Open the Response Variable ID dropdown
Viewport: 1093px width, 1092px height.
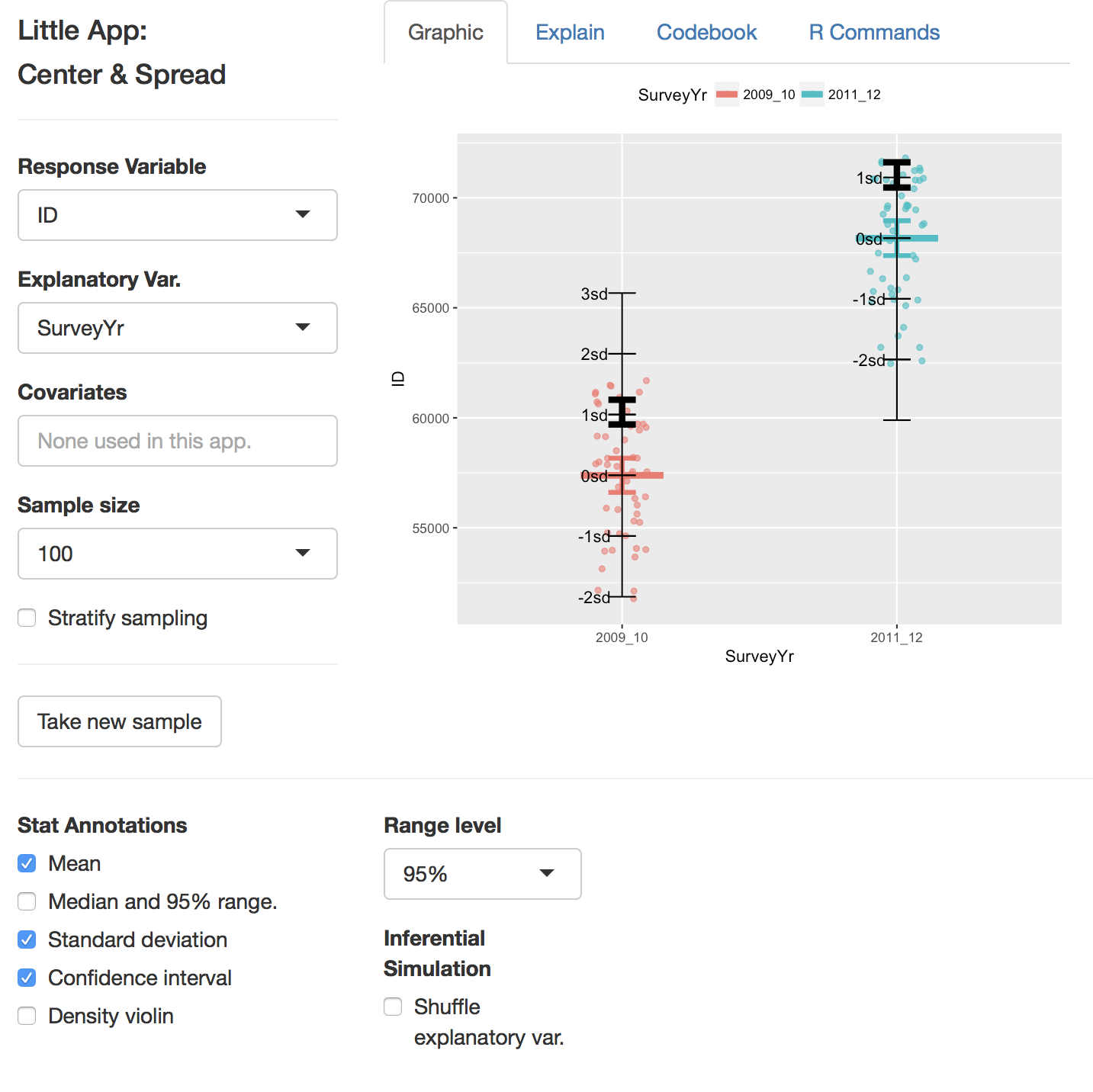coord(177,215)
